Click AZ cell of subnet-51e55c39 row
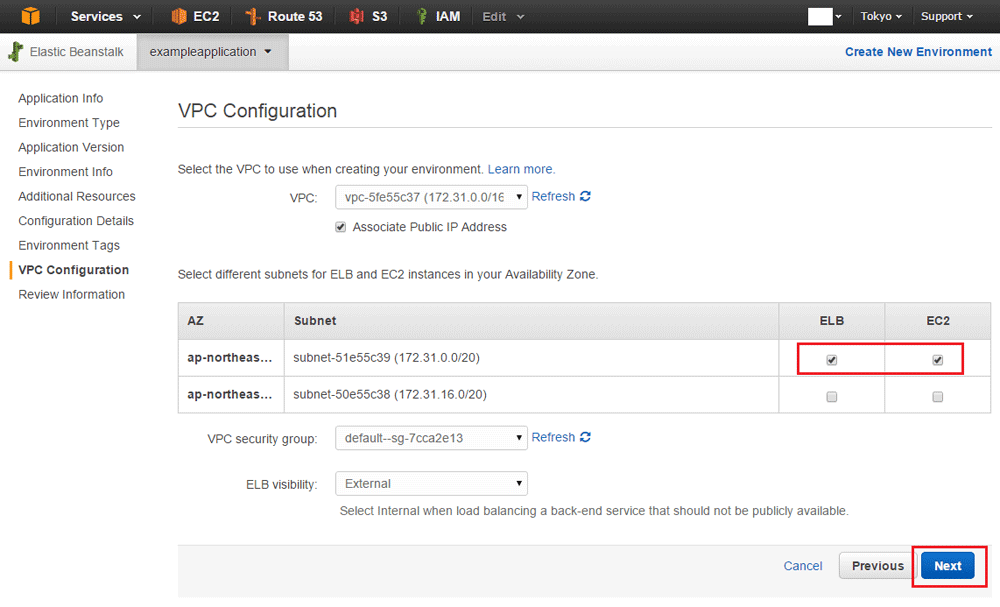 (x=231, y=358)
